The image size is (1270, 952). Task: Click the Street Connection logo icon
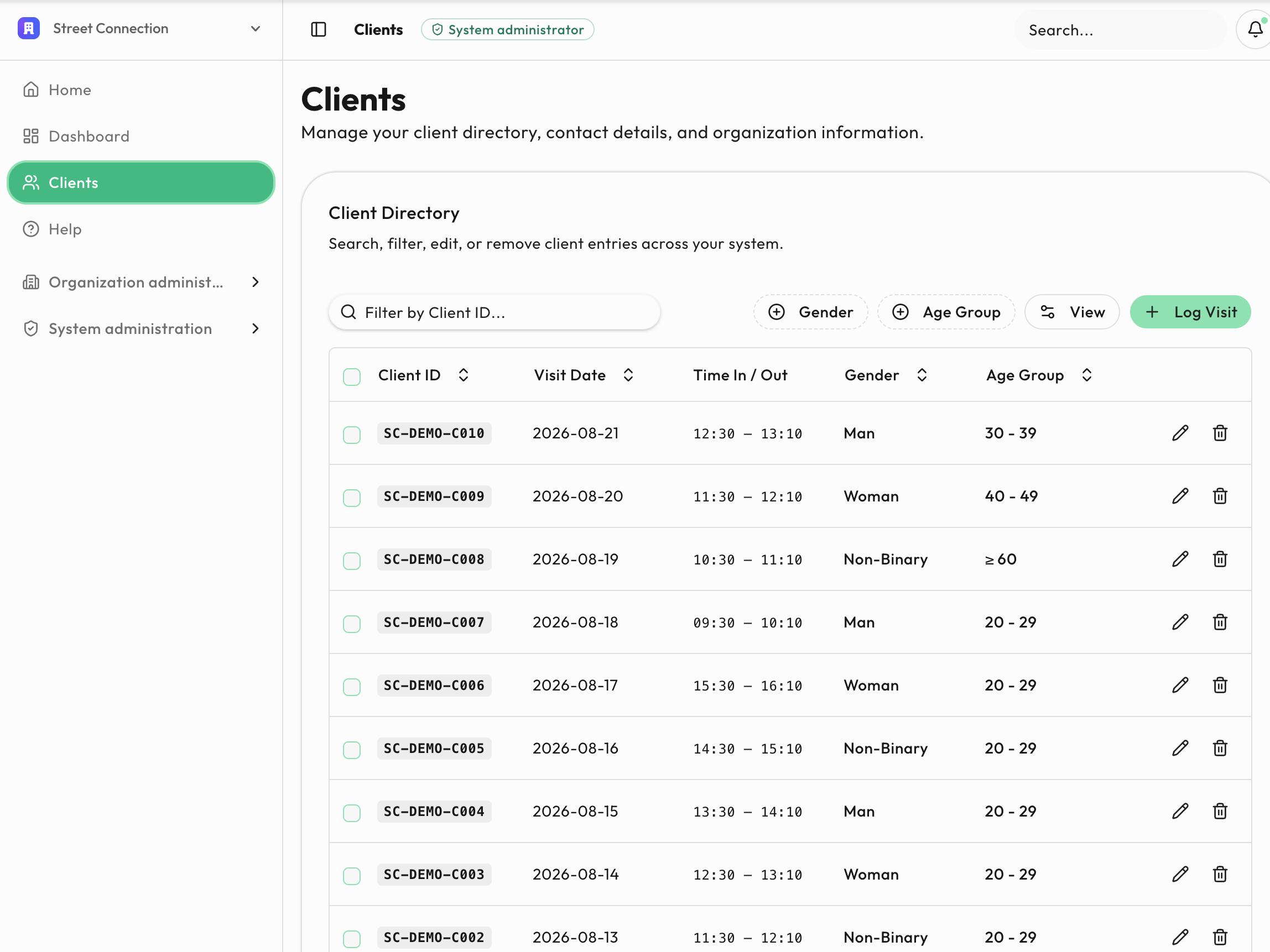click(x=29, y=28)
